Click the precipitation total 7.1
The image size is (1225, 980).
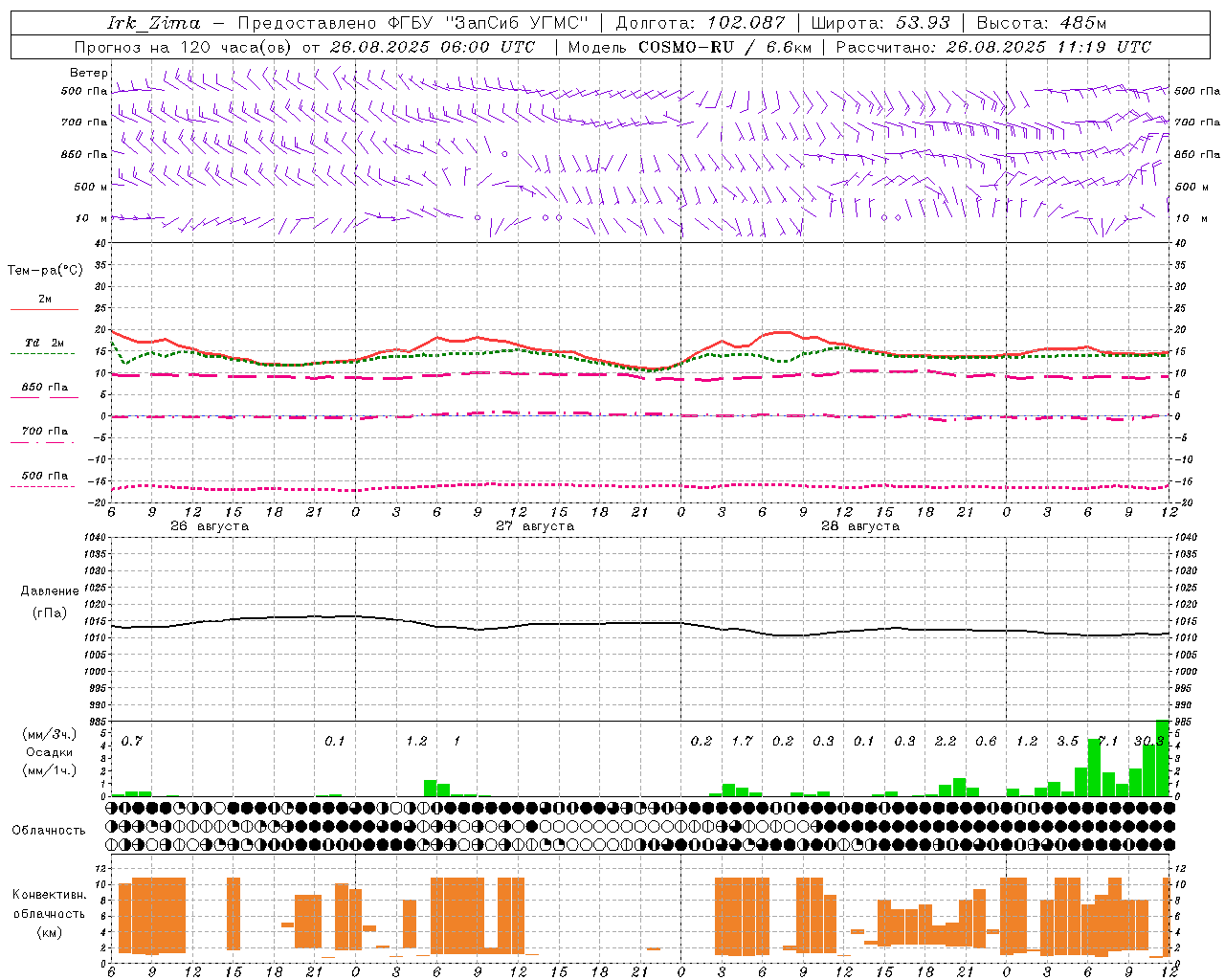coord(1108,741)
